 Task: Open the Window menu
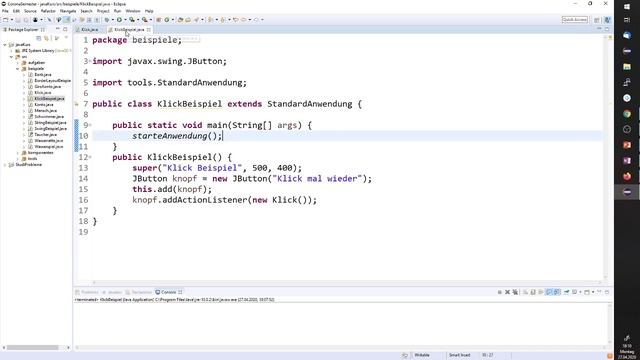point(133,11)
